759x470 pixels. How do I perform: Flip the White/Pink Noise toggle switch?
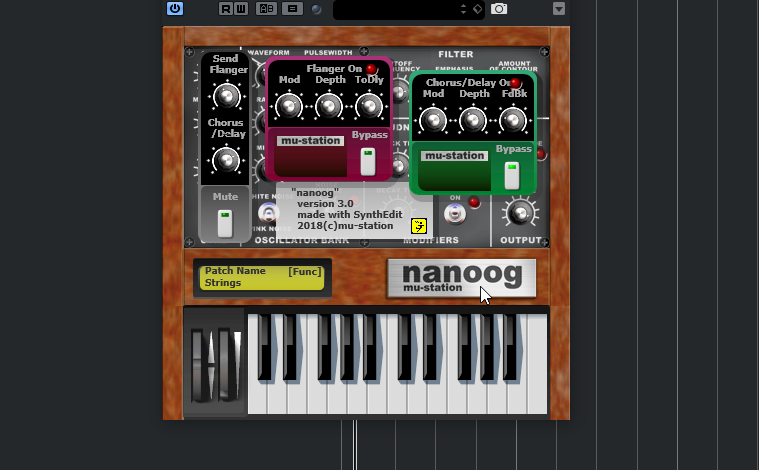(268, 213)
